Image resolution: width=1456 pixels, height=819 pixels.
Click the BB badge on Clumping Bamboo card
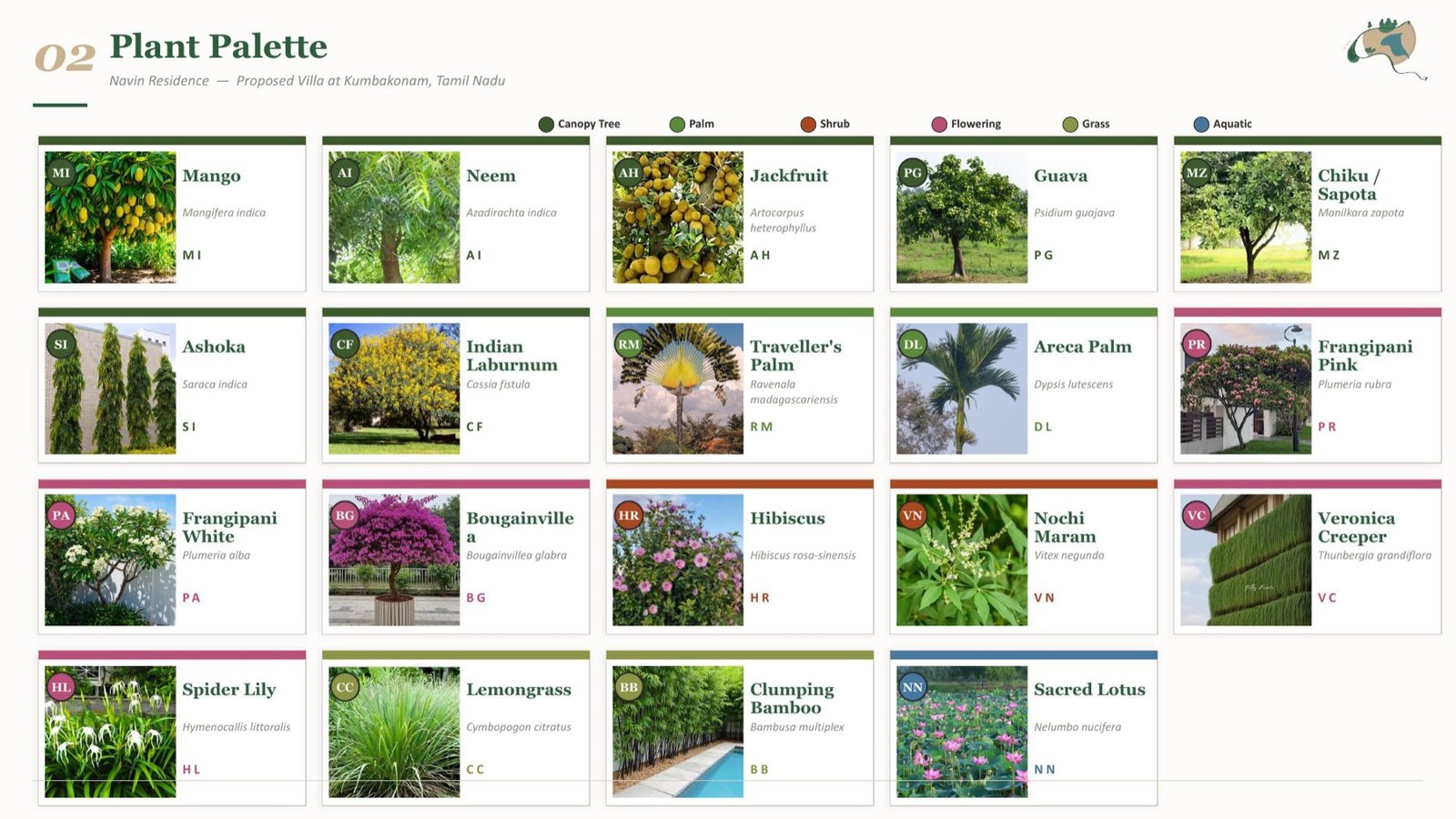[629, 687]
